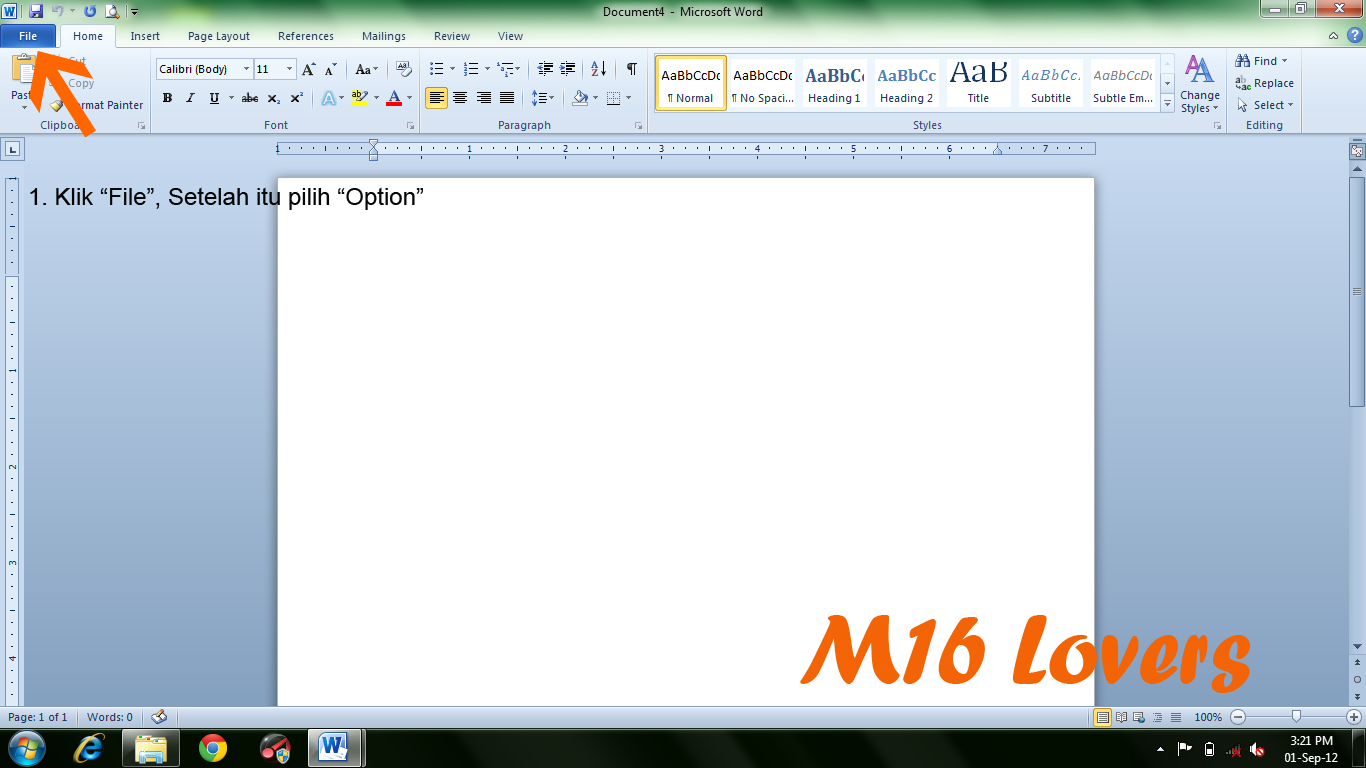Clear formatting with the eraser icon
The image size is (1366, 772).
[x=404, y=69]
